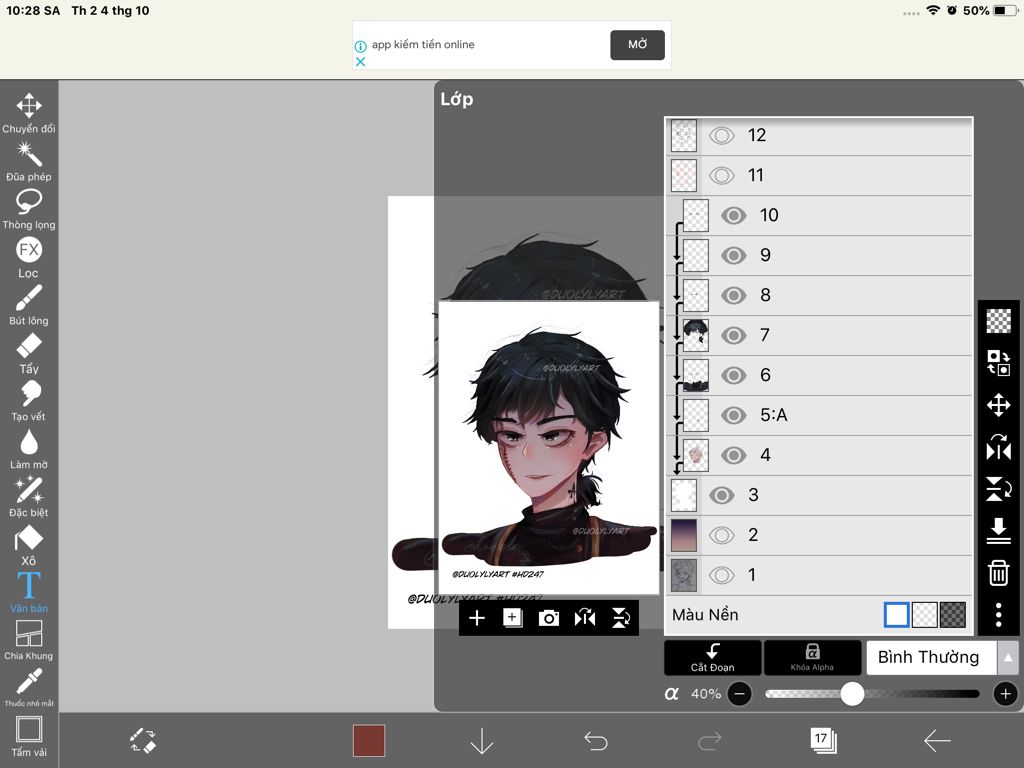Click the undo arrow in bottom bar
The image size is (1024, 768).
pyautogui.click(x=596, y=741)
